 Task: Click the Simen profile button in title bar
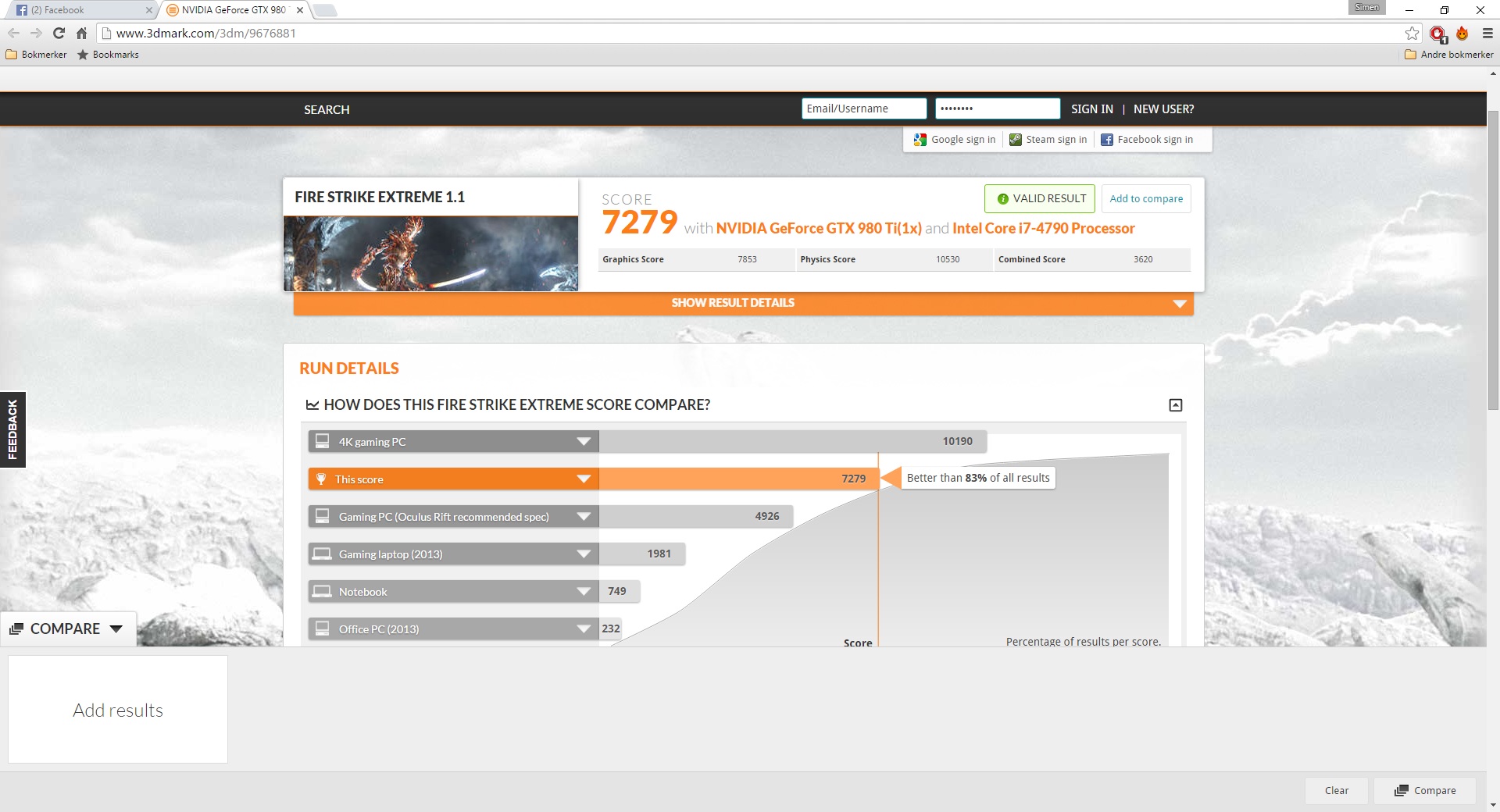1366,8
